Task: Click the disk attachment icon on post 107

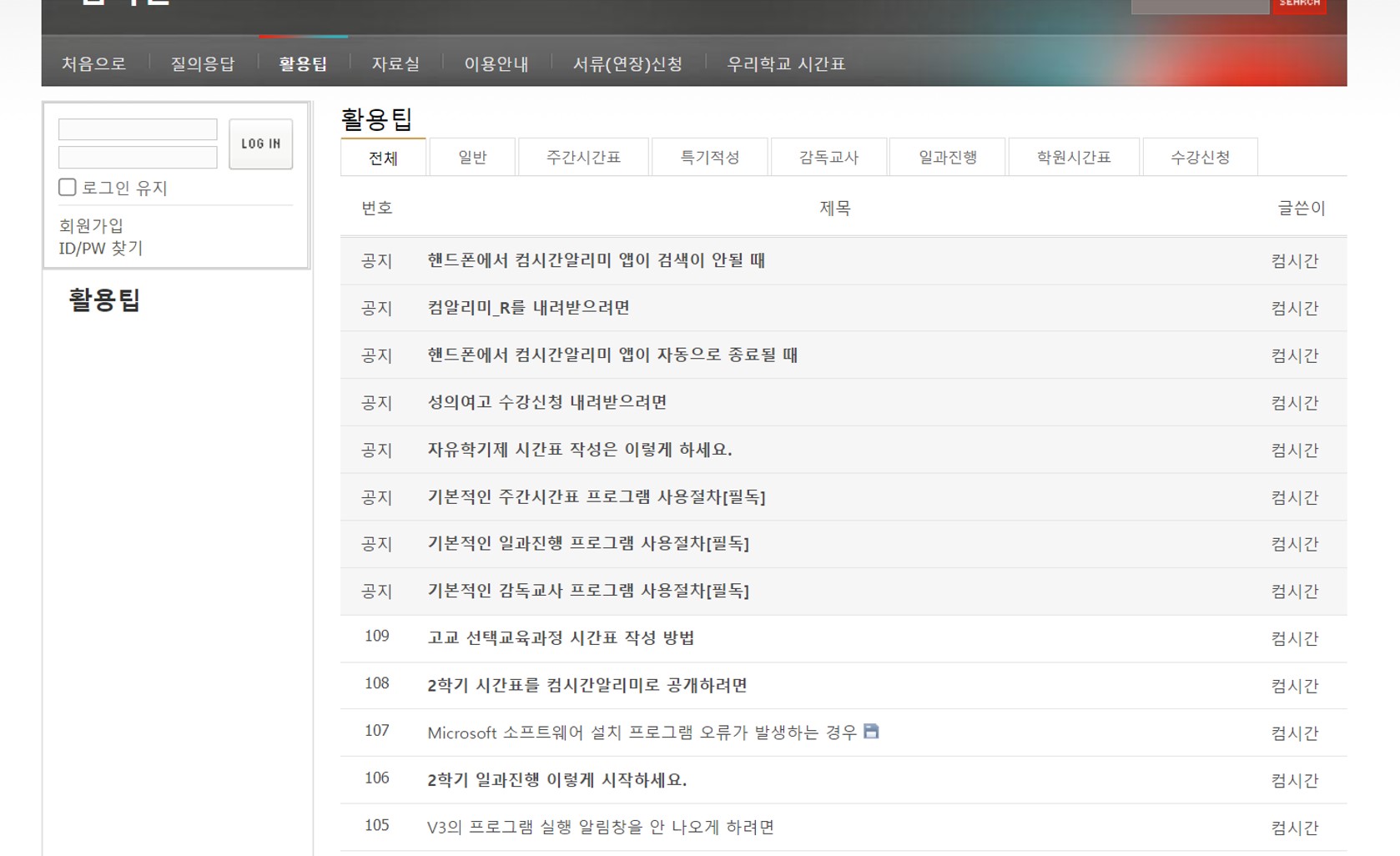Action: point(871,732)
